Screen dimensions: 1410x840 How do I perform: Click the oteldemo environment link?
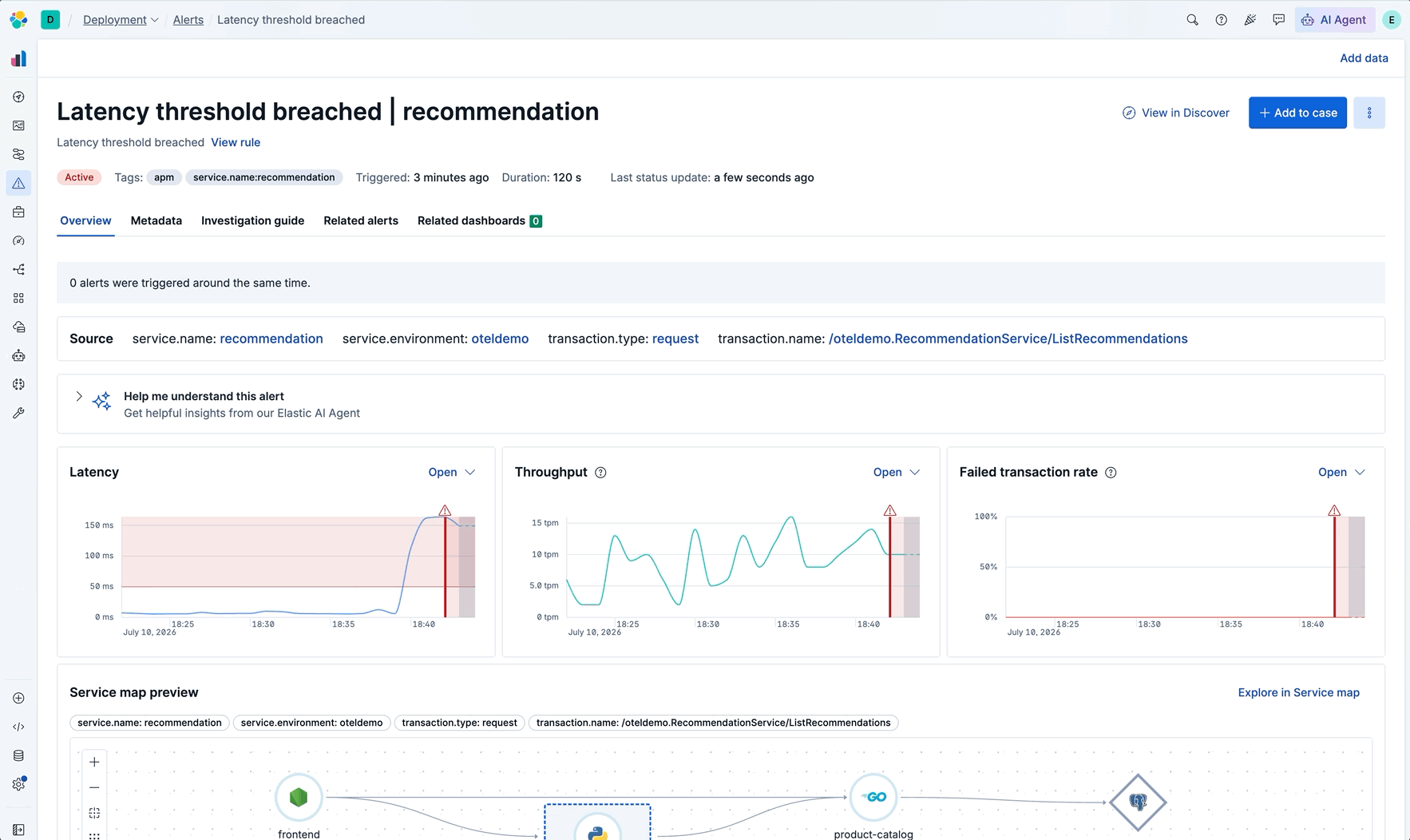point(500,339)
